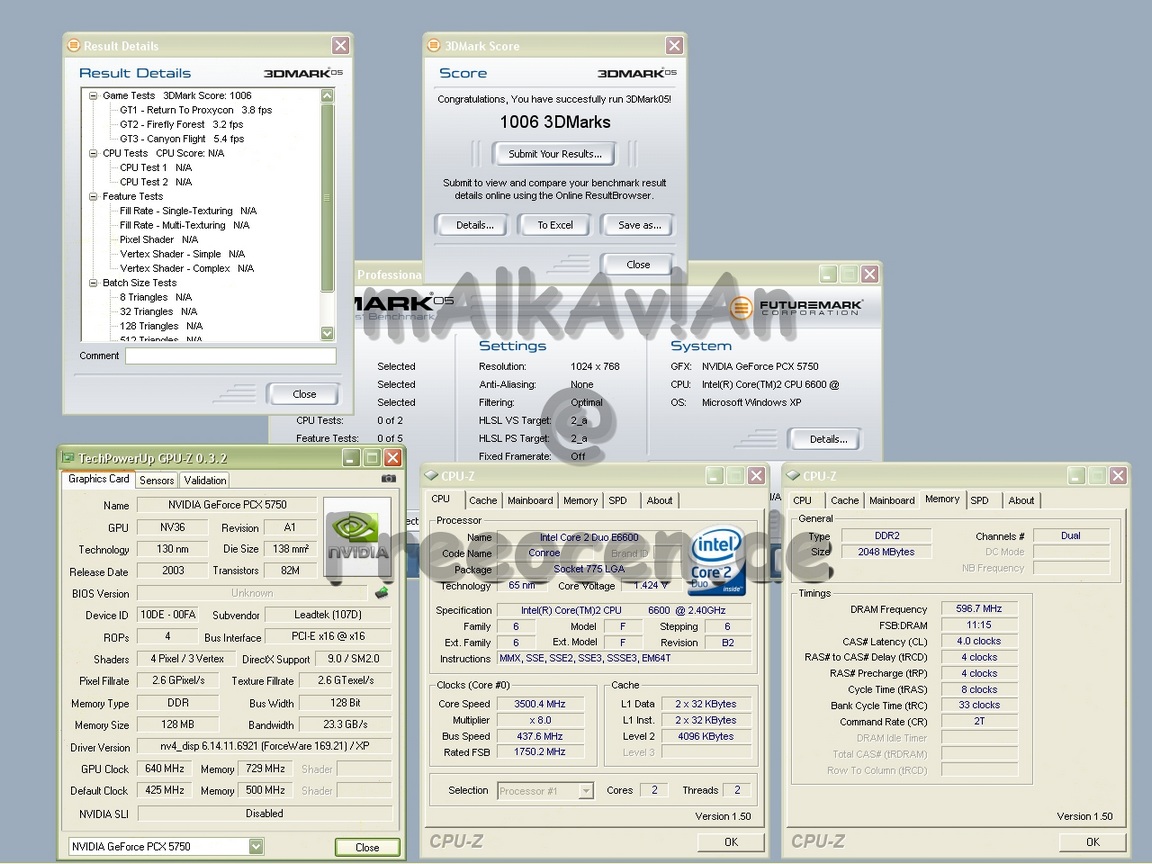Open the Processor #1 selection dropdown
Image resolution: width=1152 pixels, height=864 pixels.
coord(586,791)
